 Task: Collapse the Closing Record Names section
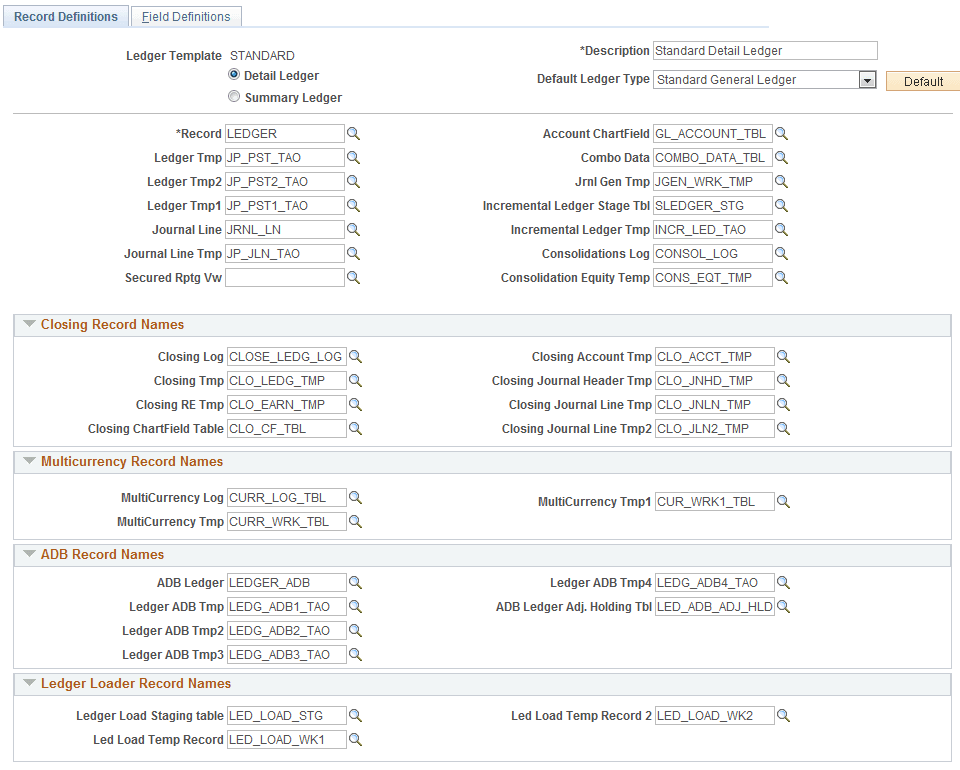[x=29, y=324]
